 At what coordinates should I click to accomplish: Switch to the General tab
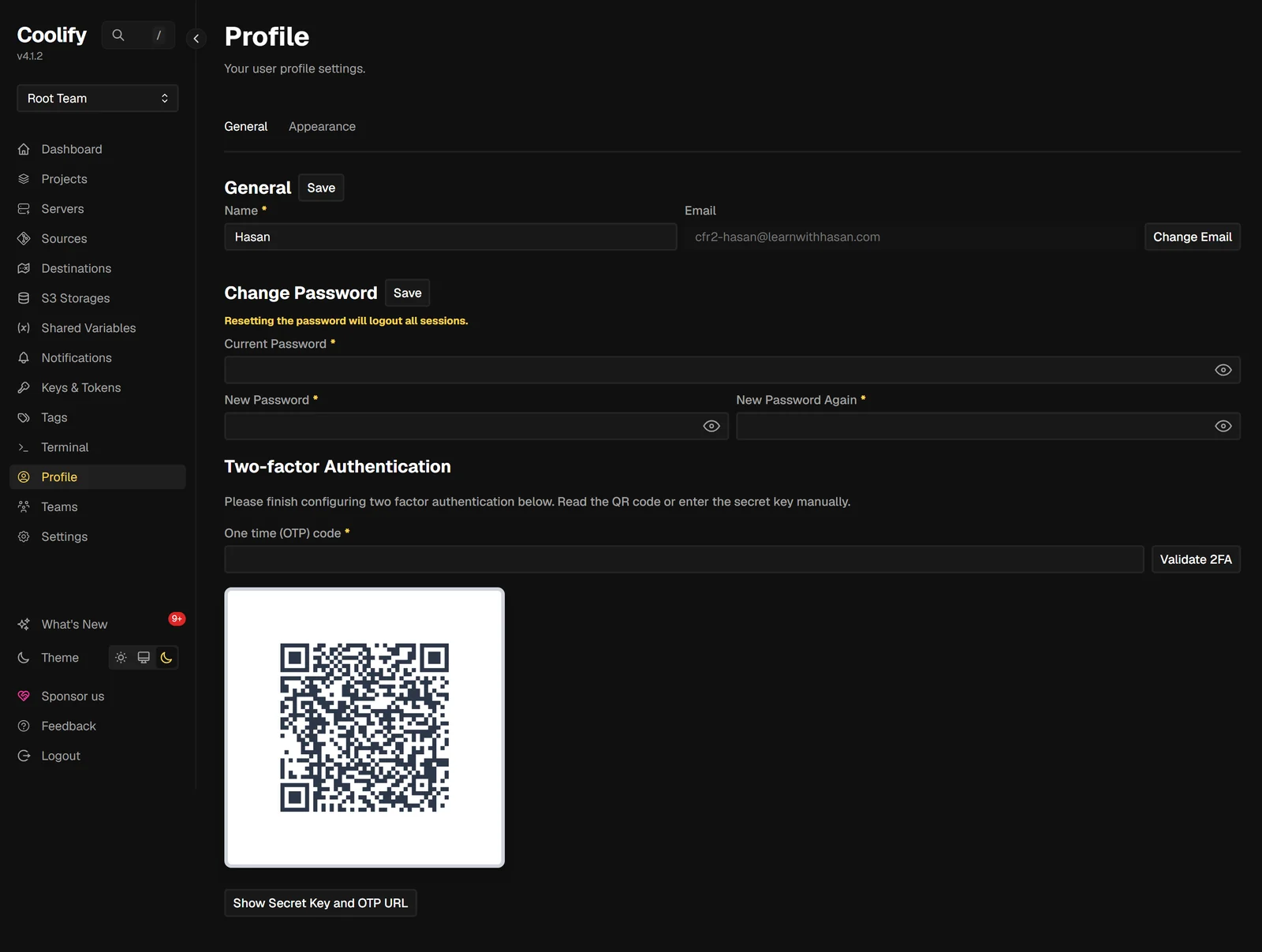[246, 126]
